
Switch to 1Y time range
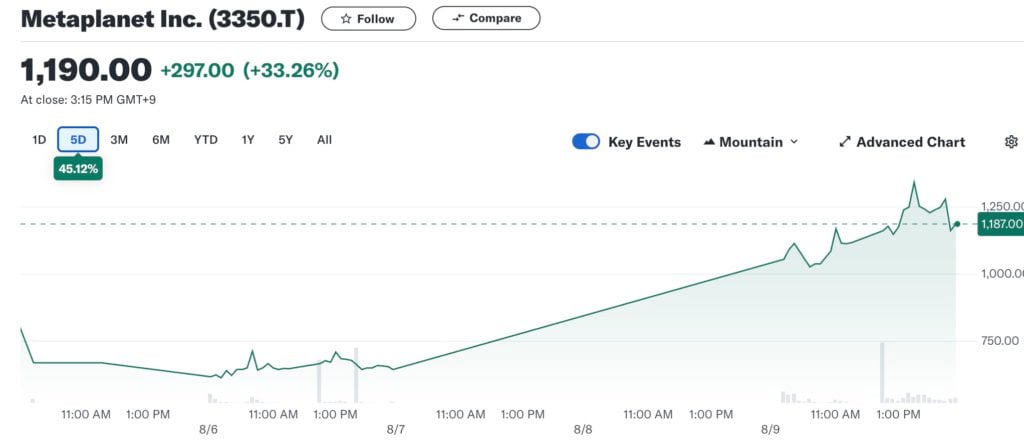pos(248,140)
